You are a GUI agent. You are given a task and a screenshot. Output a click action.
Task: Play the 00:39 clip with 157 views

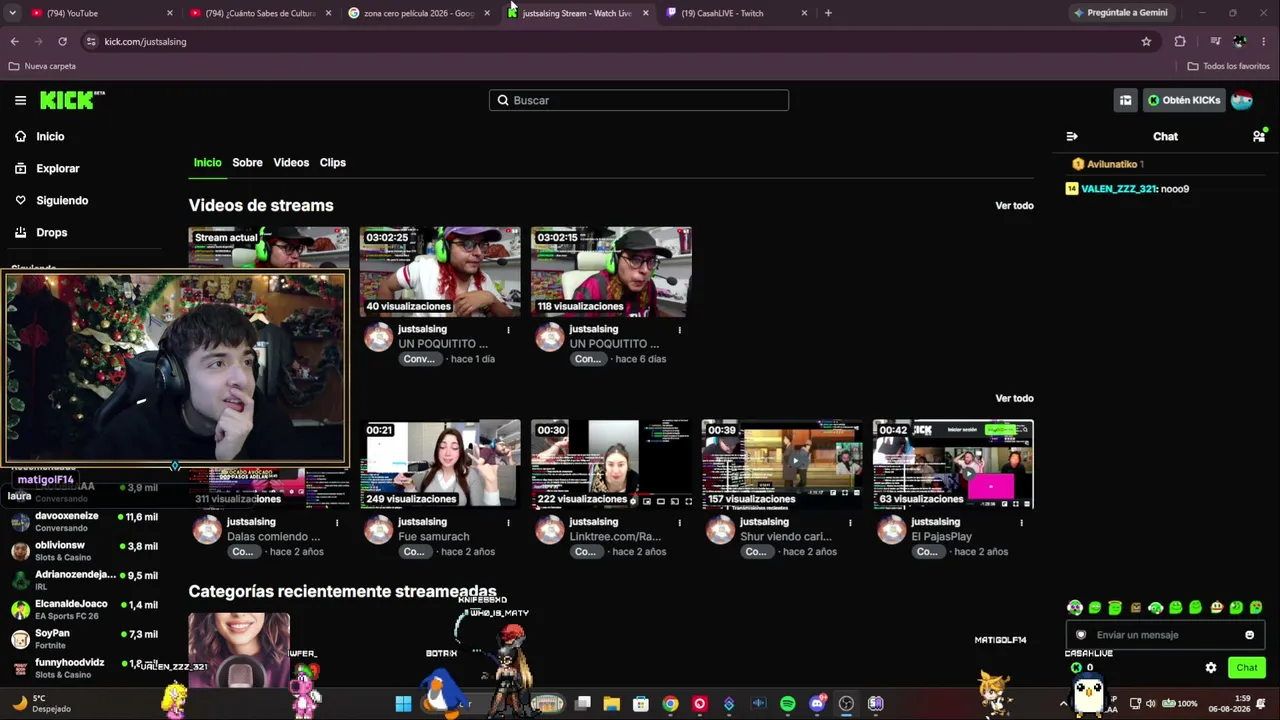point(782,465)
